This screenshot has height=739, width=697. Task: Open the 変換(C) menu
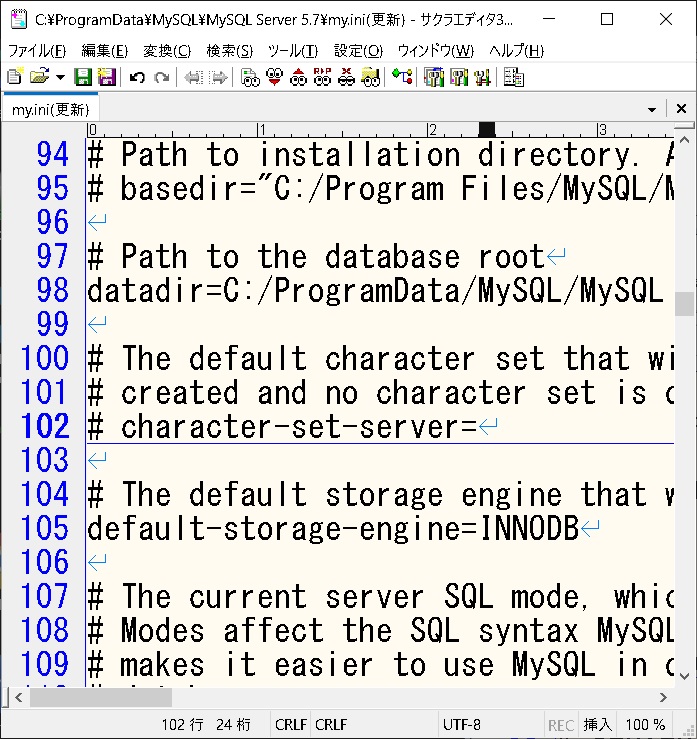pyautogui.click(x=167, y=50)
